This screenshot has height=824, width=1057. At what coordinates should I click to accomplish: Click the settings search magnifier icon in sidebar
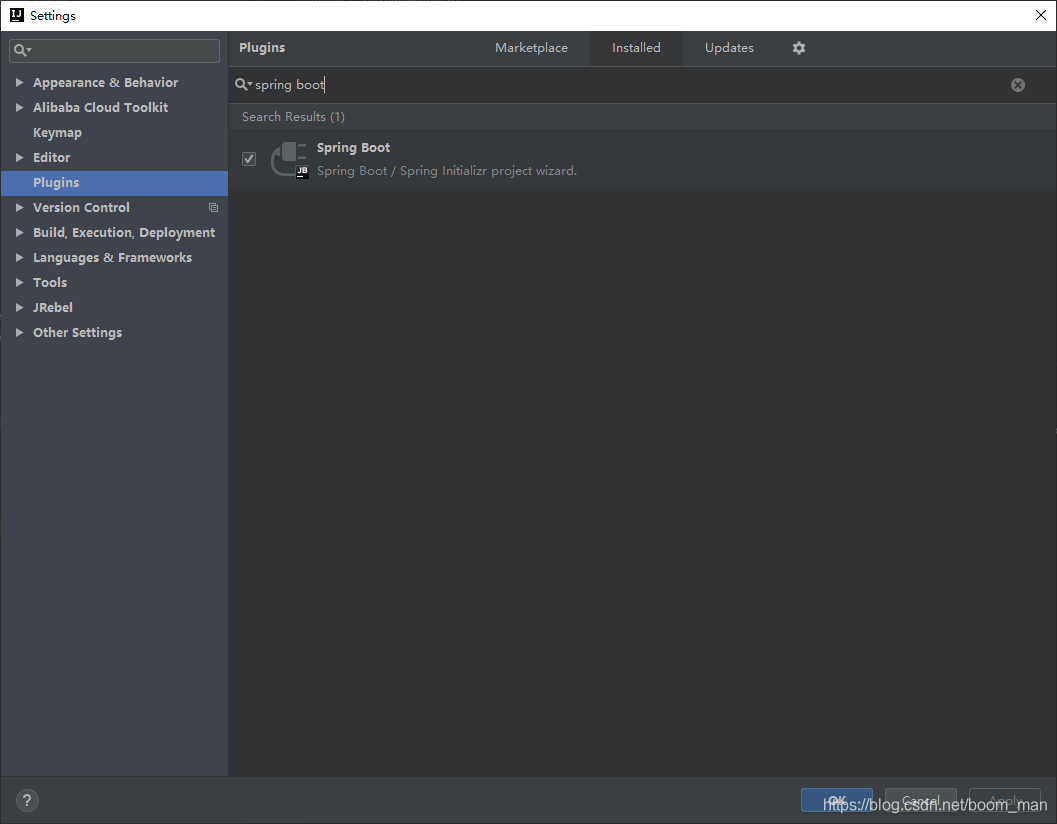click(22, 50)
